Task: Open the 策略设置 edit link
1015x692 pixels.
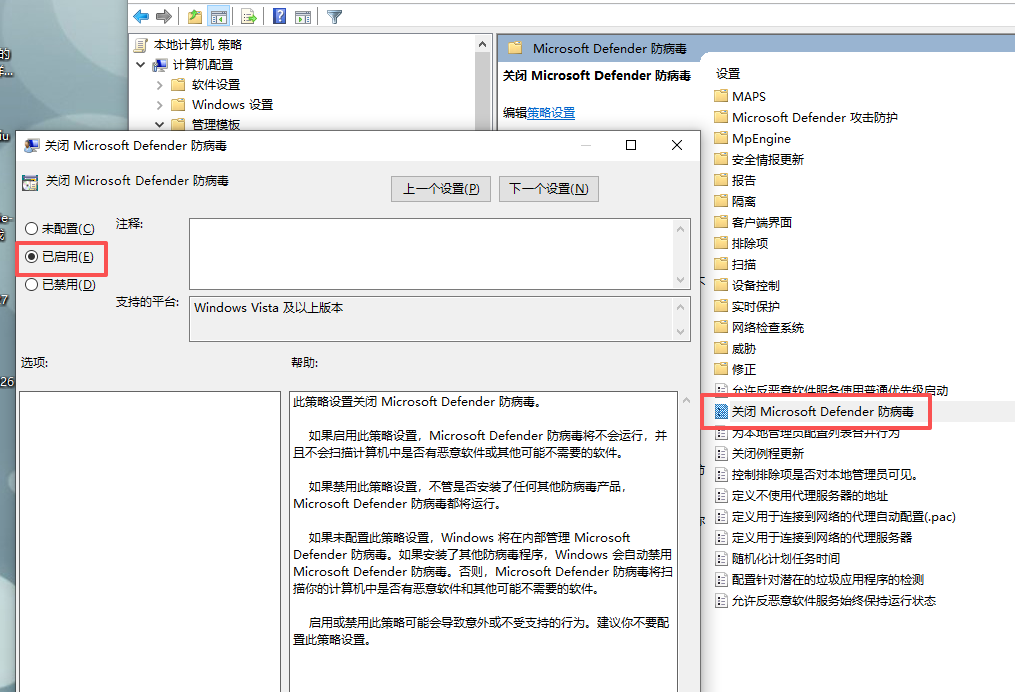Action: (551, 113)
